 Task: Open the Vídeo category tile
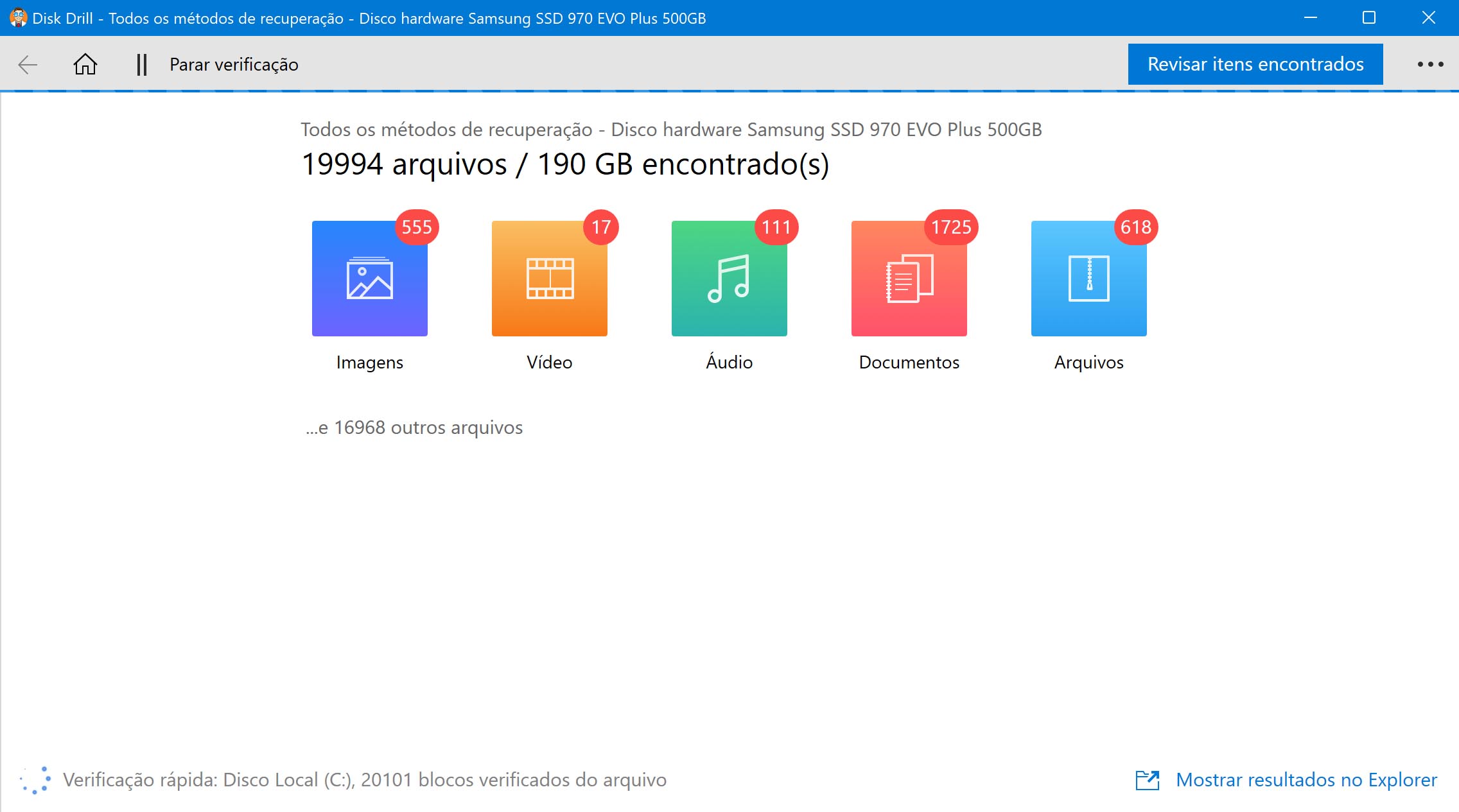pos(550,279)
